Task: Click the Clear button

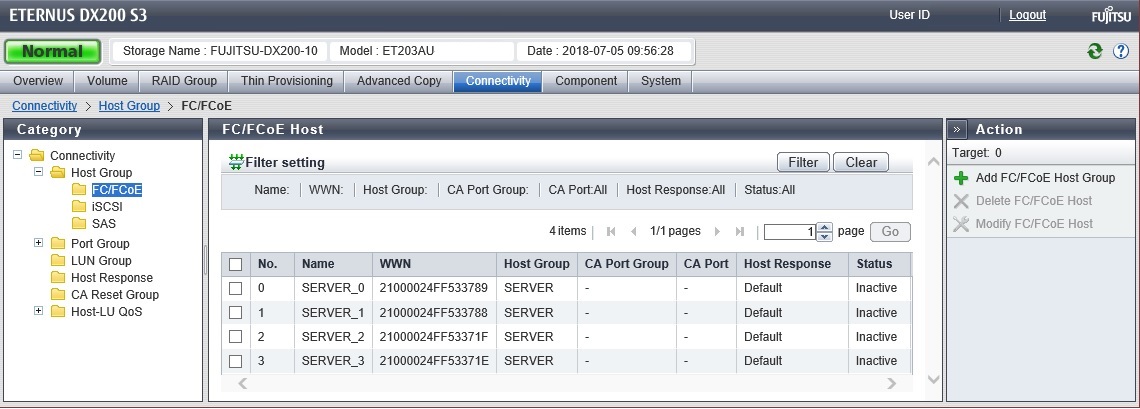Action: (x=861, y=163)
